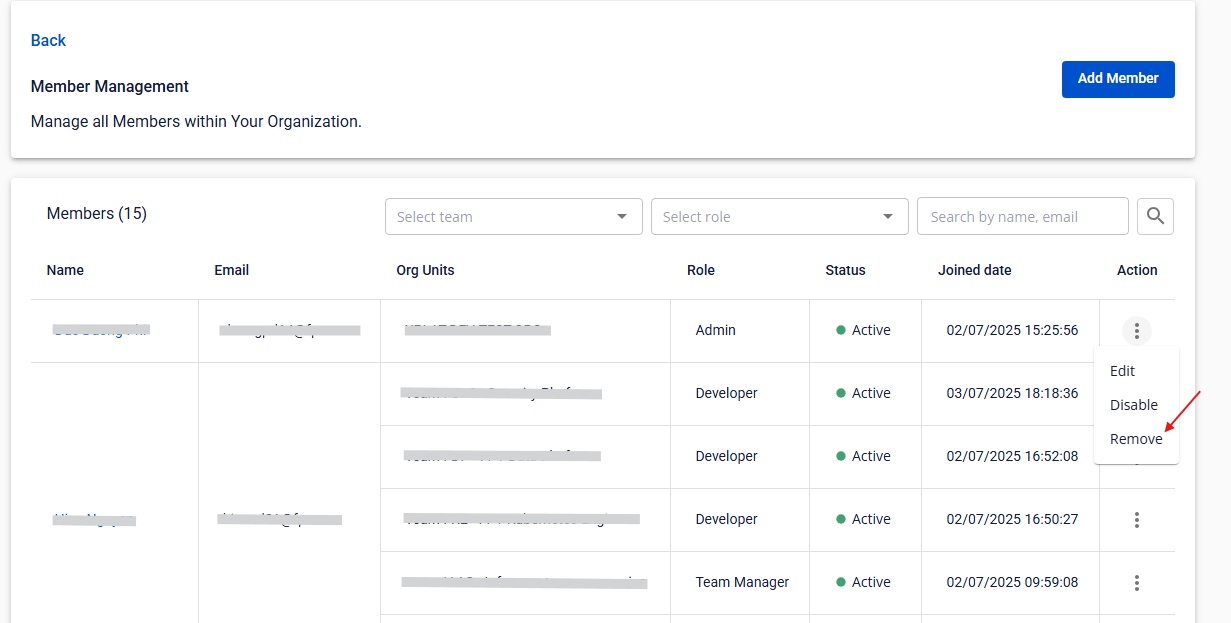Expand the Select role dropdown arrow
Viewport: 1231px width, 623px height.
888,217
